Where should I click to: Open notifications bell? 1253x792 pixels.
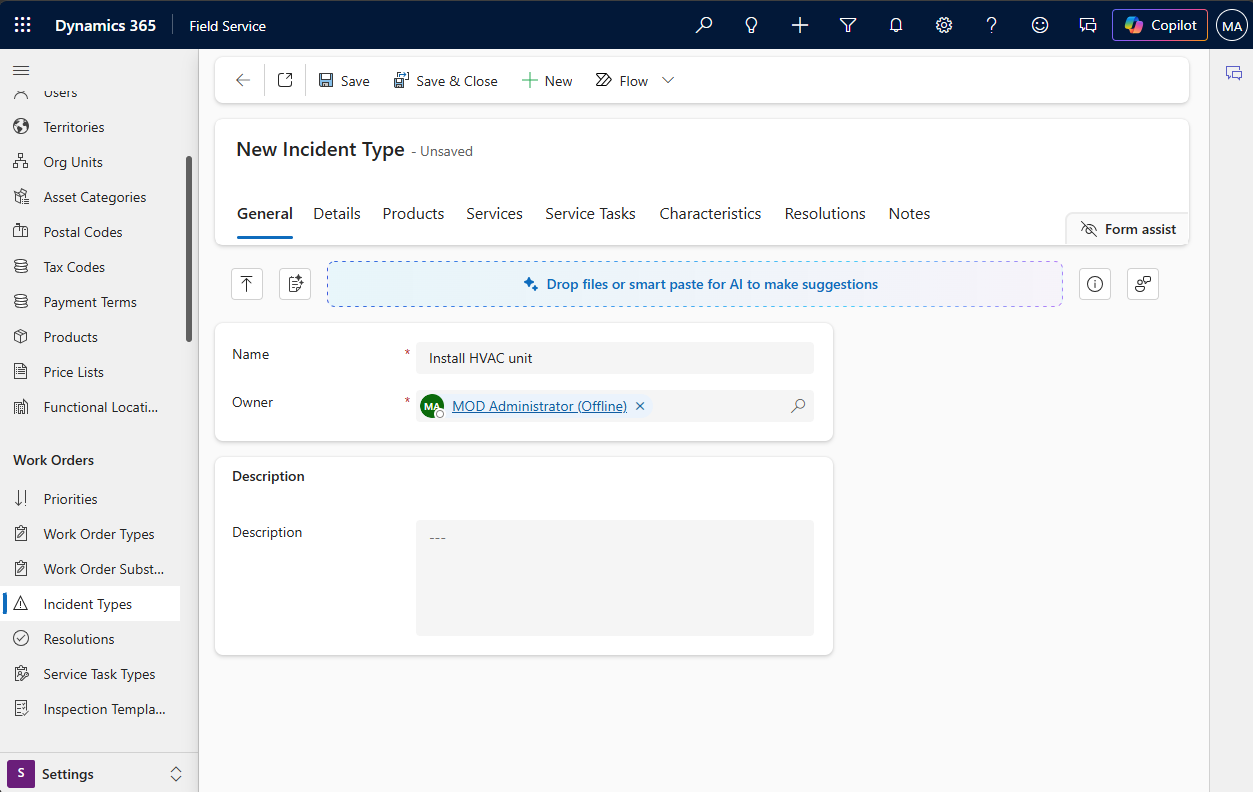pos(896,25)
